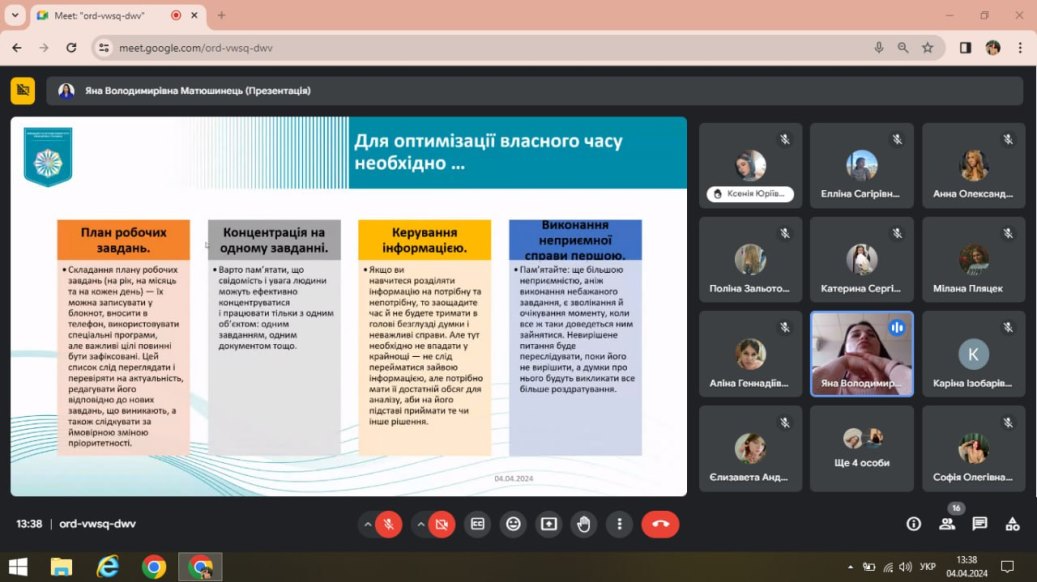Unmute the microphone button
Image resolution: width=1037 pixels, height=582 pixels.
click(389, 524)
